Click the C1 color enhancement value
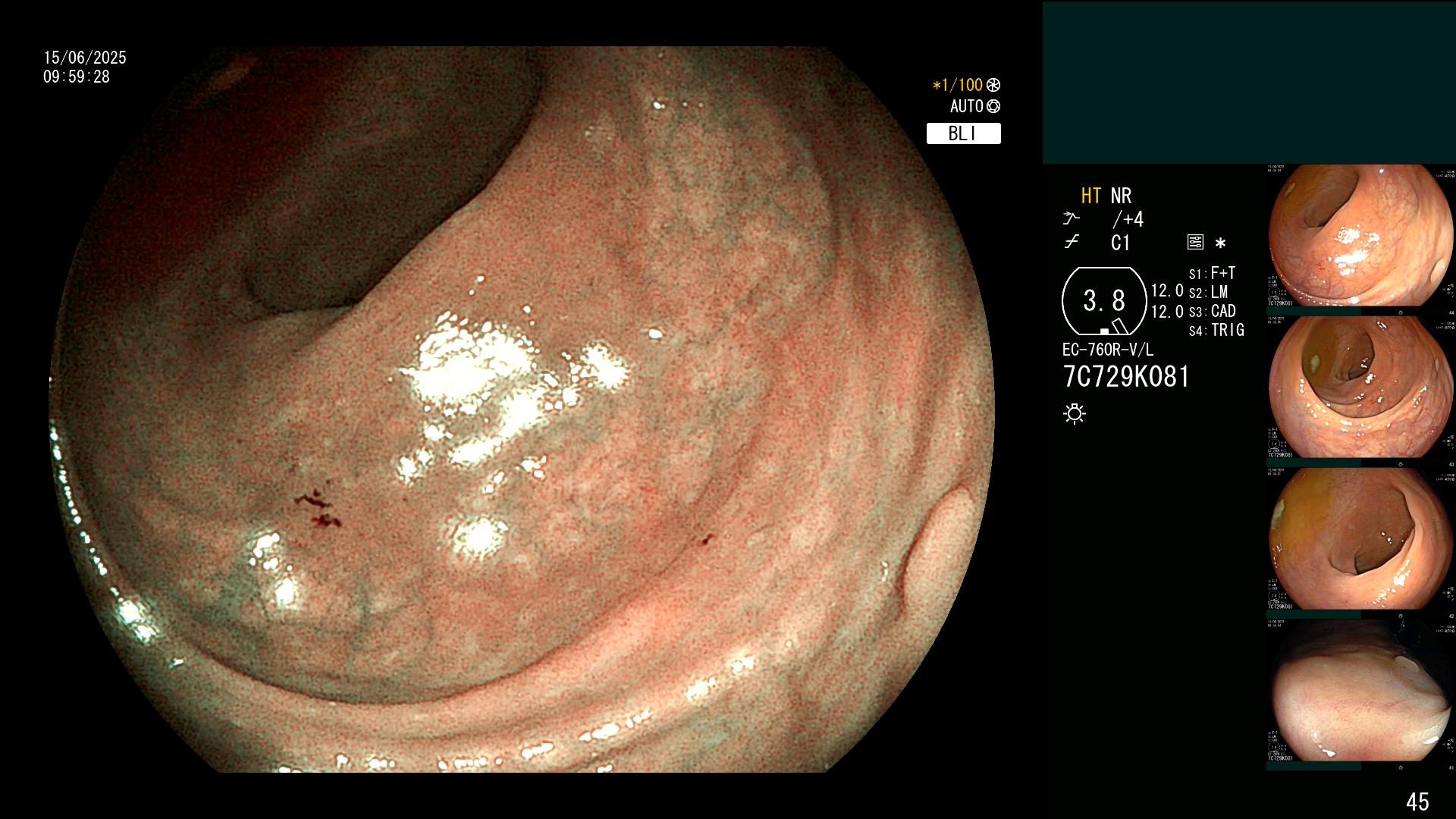The width and height of the screenshot is (1456, 819). [1120, 243]
